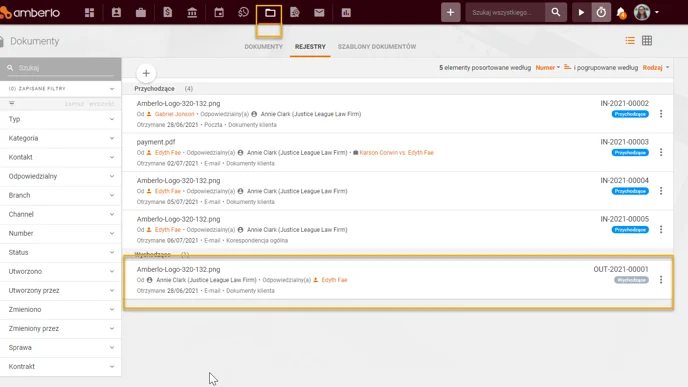The width and height of the screenshot is (688, 387).
Task: Switch to the Rejestry tab
Action: pyautogui.click(x=310, y=47)
